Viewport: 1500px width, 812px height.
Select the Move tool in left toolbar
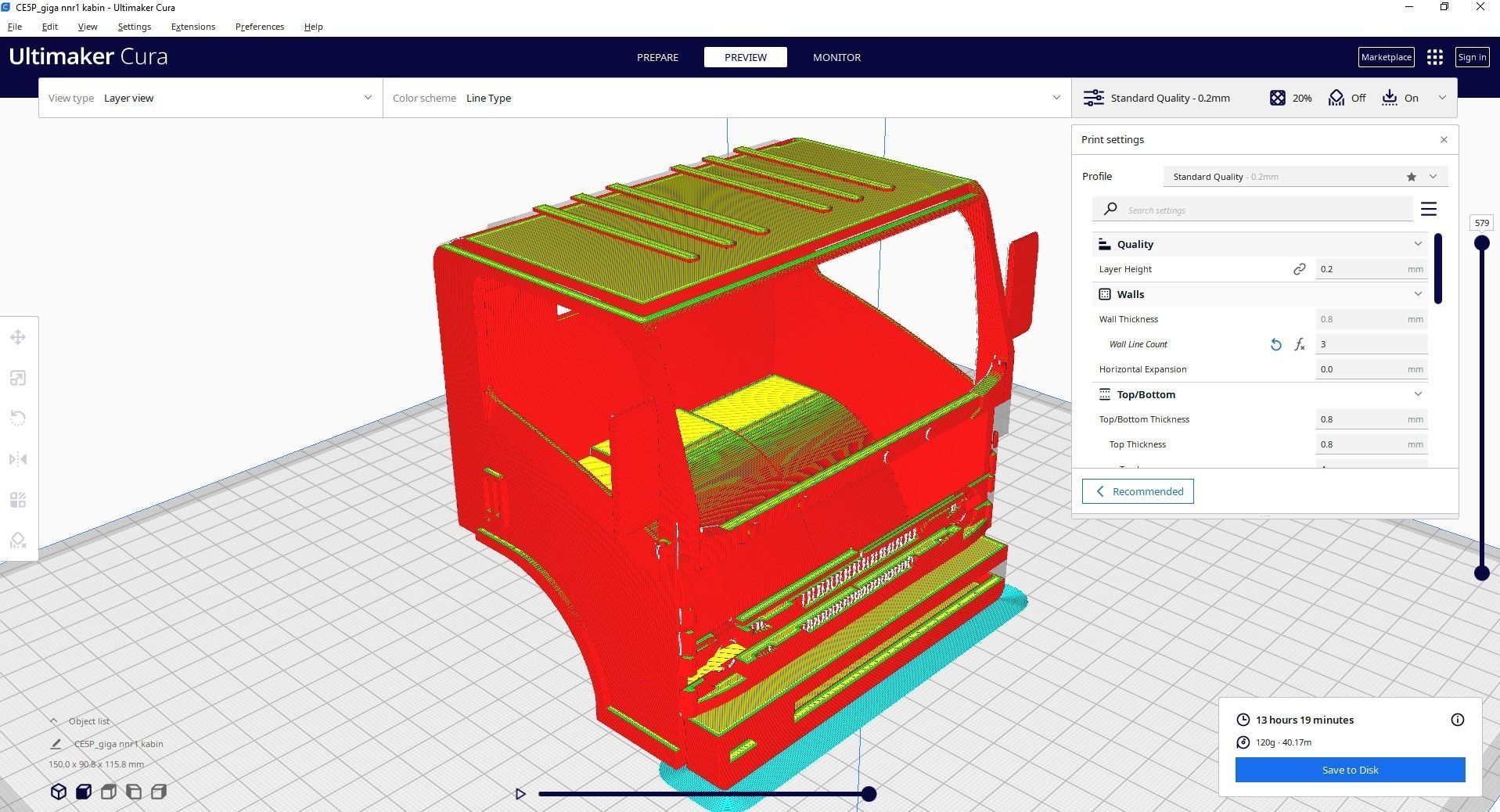pos(18,338)
